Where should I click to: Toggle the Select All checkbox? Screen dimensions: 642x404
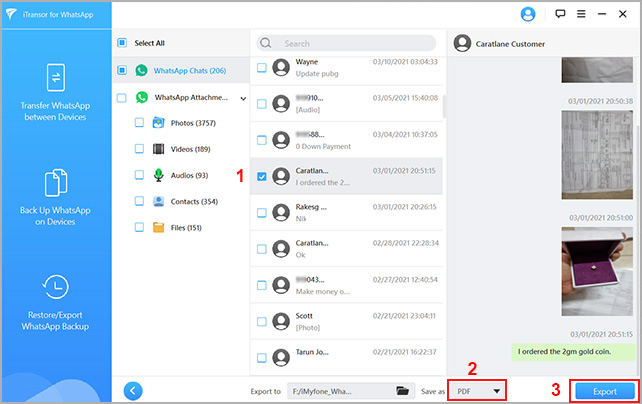tap(122, 43)
